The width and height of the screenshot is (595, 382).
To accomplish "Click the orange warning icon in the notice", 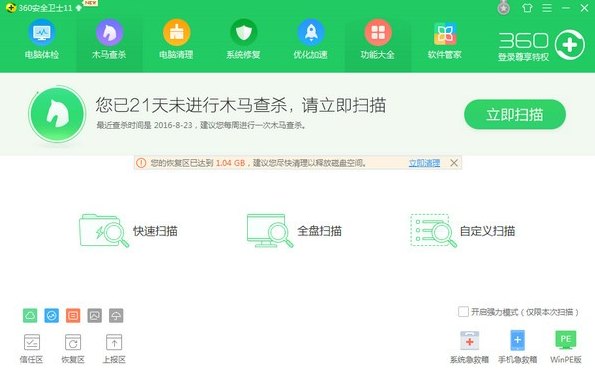I will (141, 163).
